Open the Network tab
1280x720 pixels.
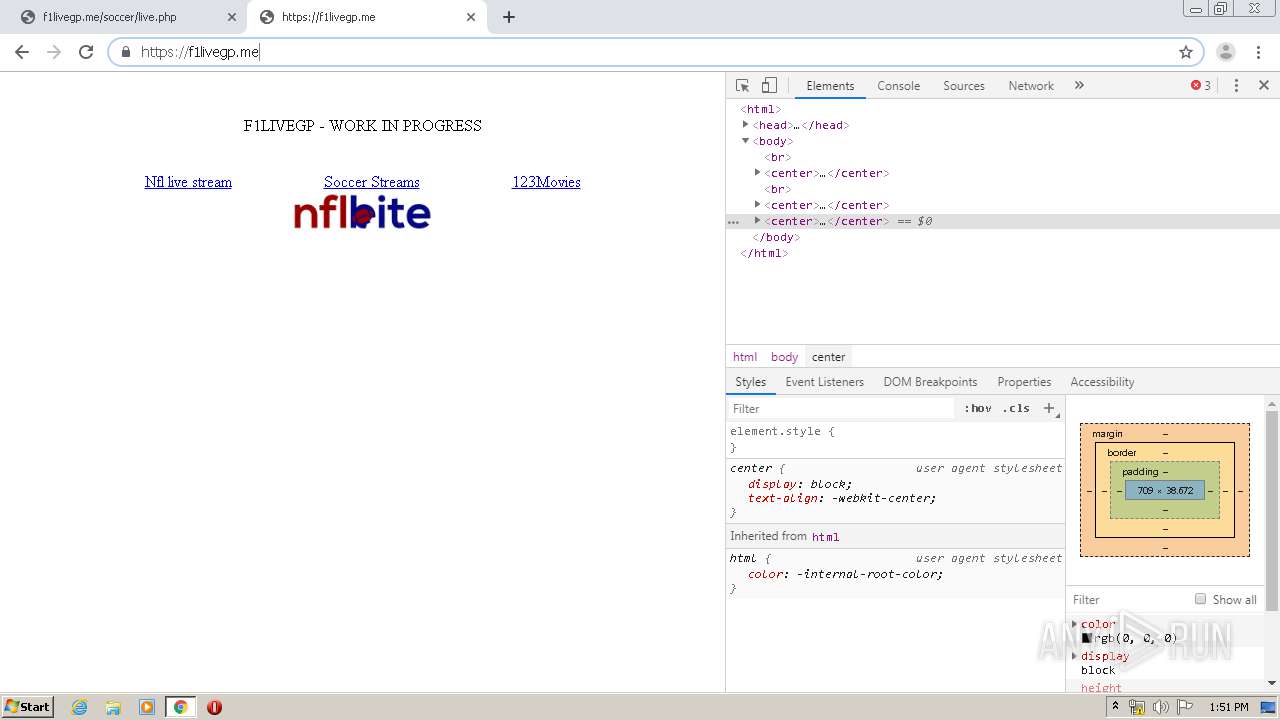pyautogui.click(x=1031, y=86)
